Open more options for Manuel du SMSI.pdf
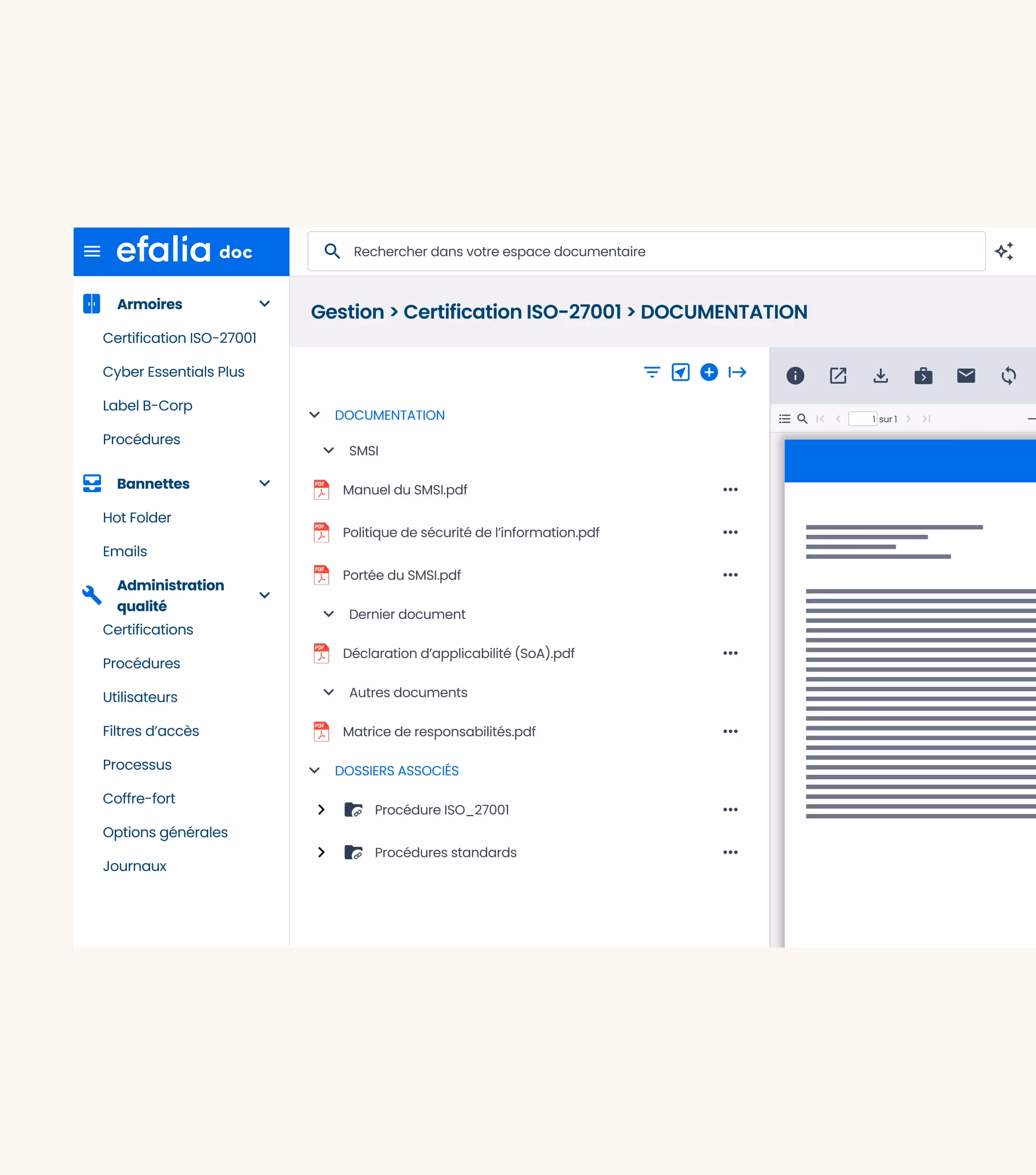 (730, 490)
